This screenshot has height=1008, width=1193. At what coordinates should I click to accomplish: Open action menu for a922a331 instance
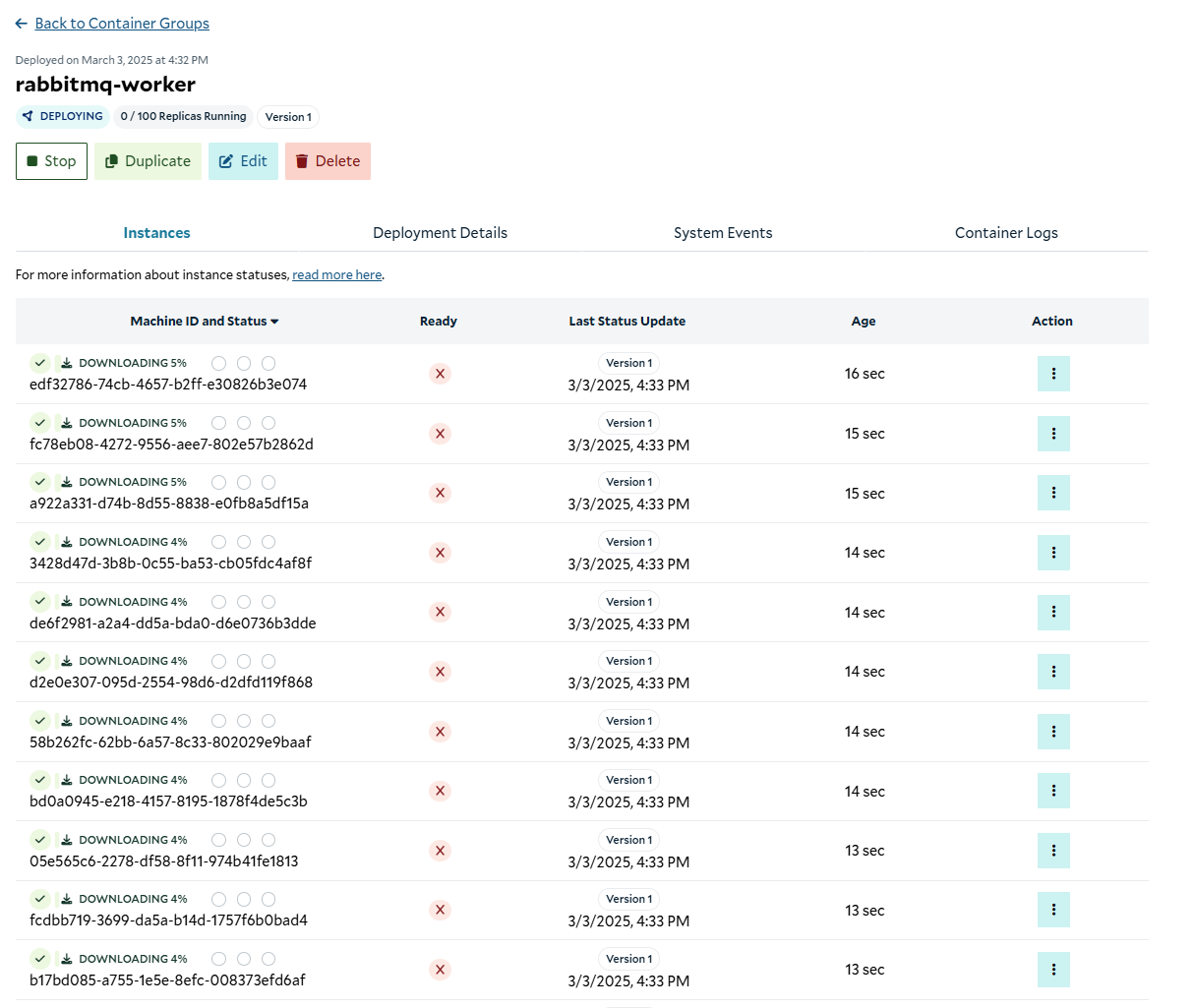click(x=1053, y=493)
